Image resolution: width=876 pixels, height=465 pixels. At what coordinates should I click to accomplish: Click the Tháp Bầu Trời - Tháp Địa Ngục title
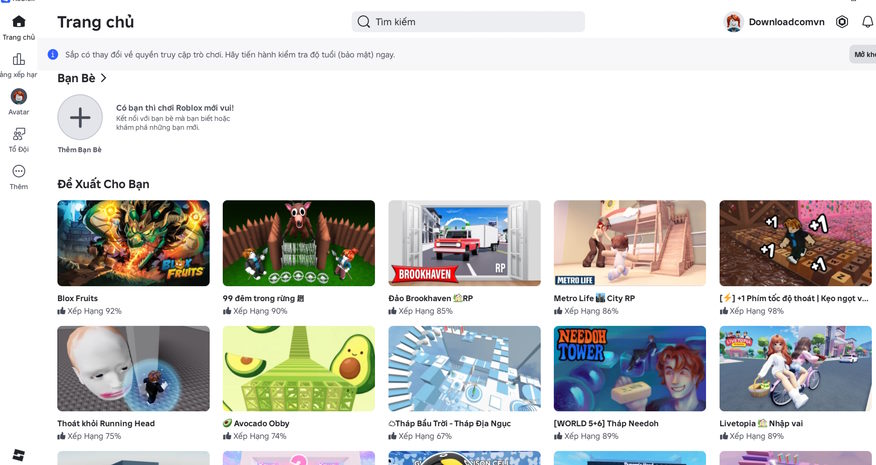[x=450, y=424]
